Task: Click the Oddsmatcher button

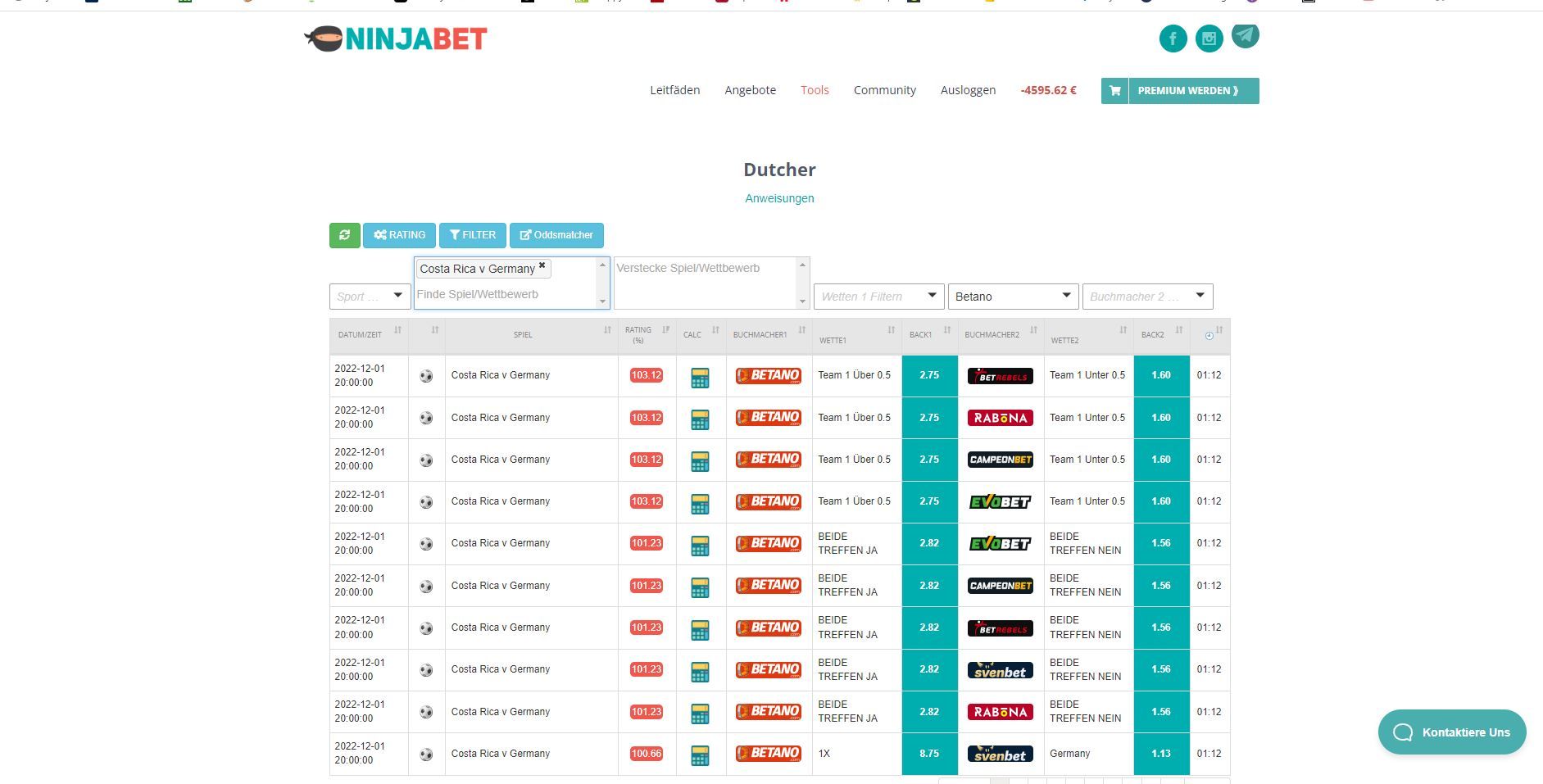Action: point(556,235)
